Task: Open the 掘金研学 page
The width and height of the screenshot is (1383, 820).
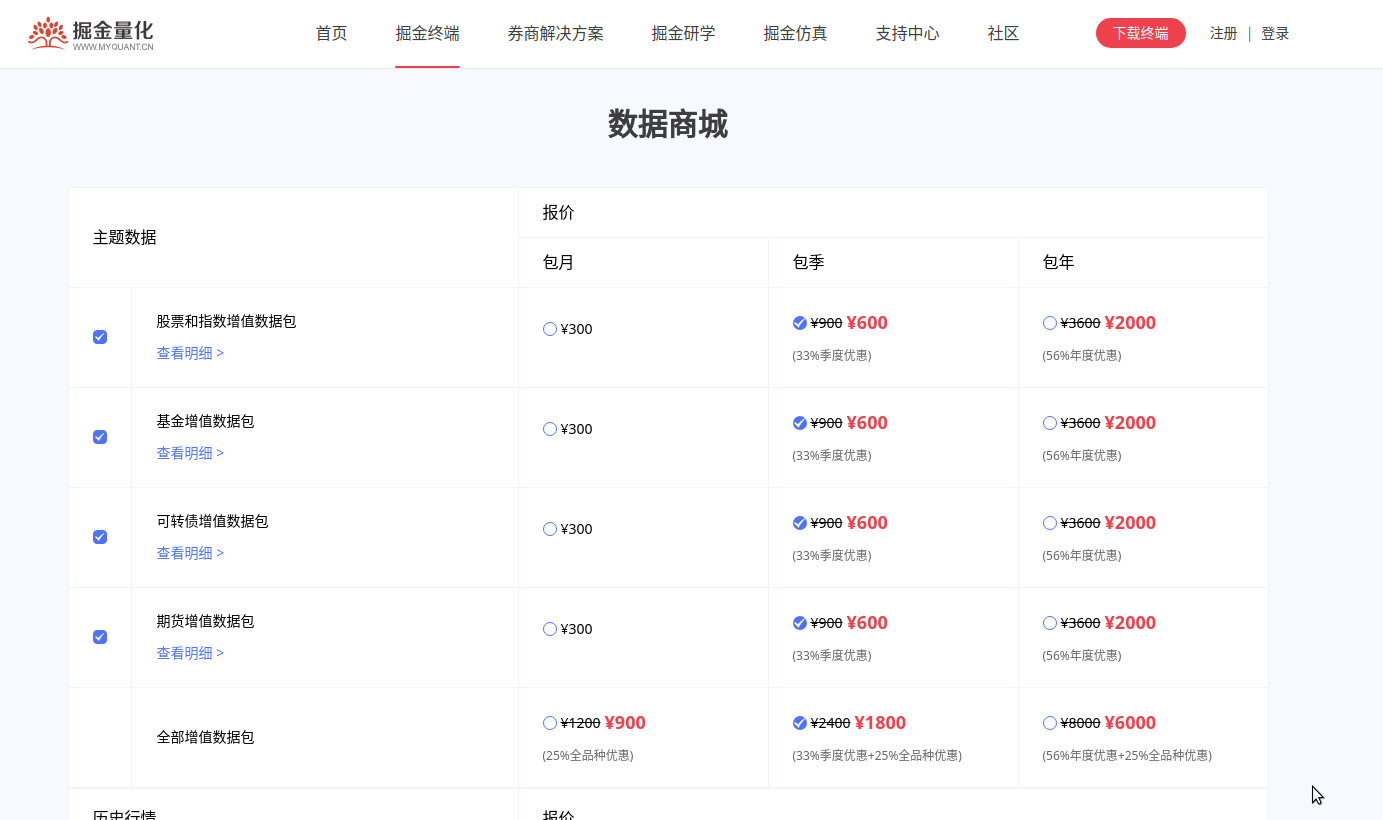Action: 683,33
